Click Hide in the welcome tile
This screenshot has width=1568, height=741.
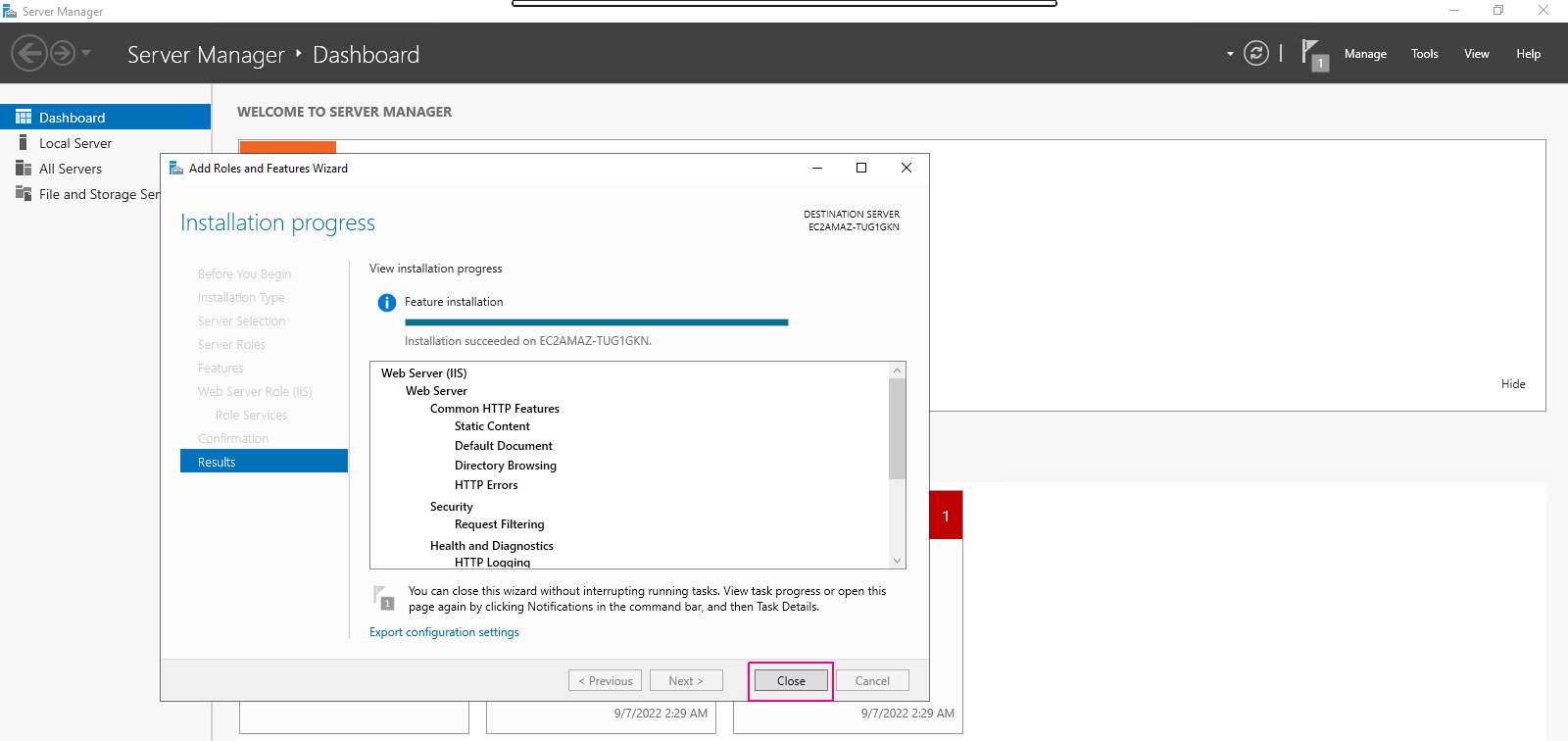(1513, 384)
